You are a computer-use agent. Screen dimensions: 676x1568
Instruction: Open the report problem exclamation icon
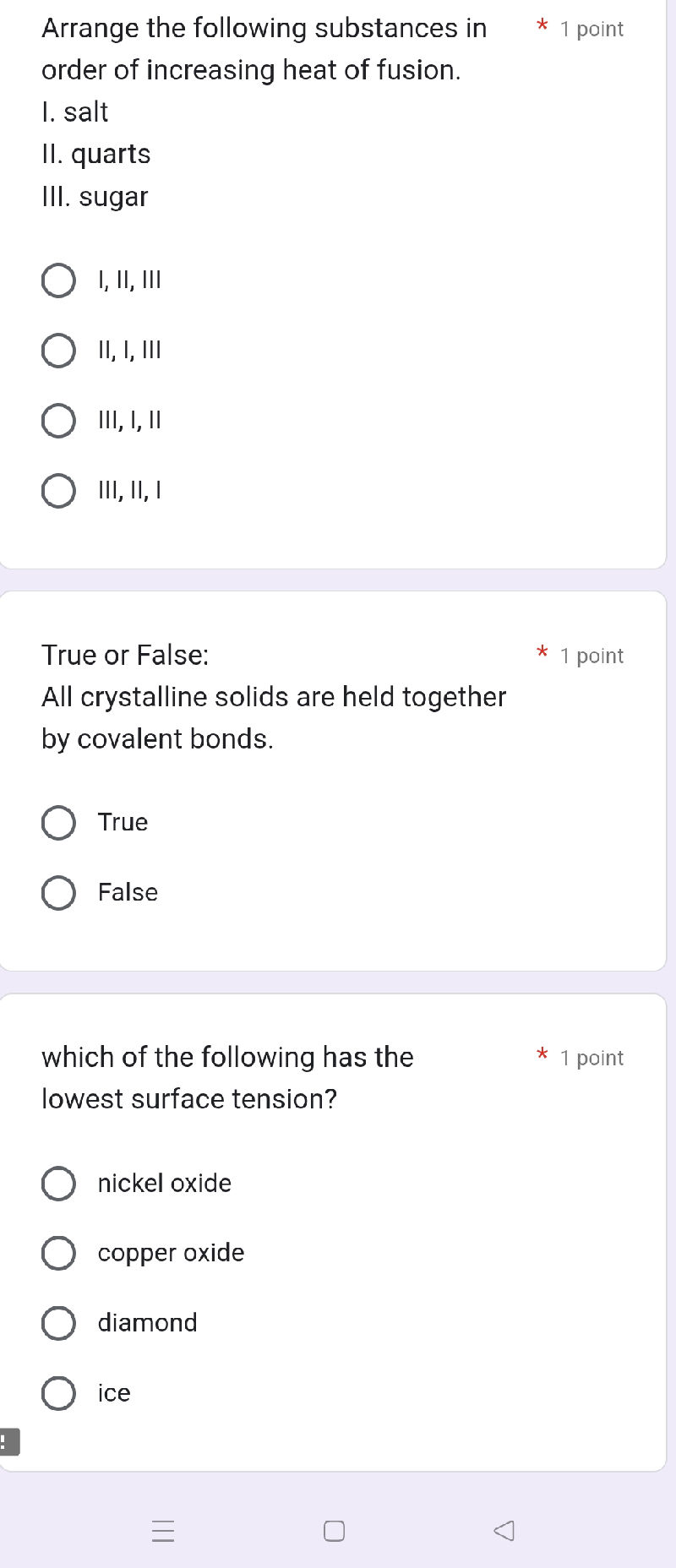(8, 1441)
